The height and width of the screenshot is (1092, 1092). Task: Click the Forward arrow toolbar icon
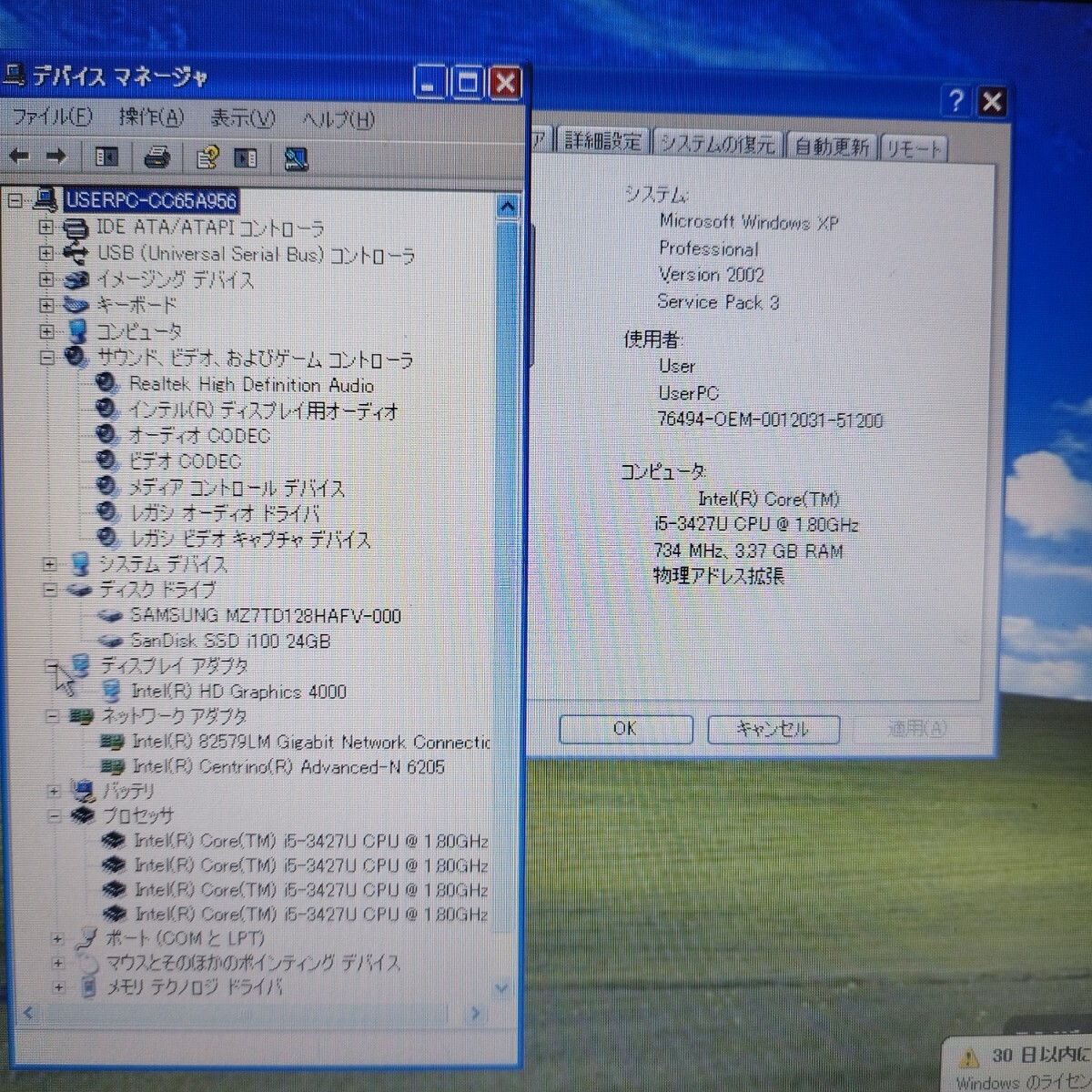tap(56, 157)
